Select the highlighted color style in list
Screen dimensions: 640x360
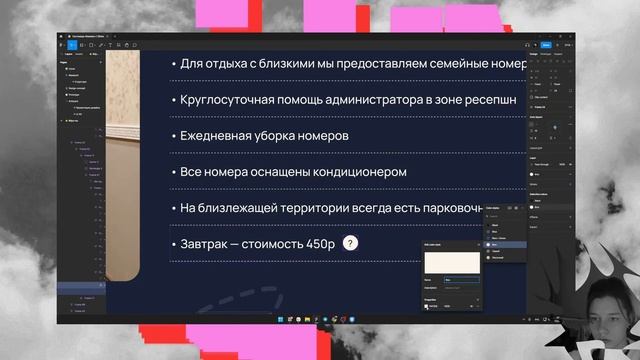505,244
